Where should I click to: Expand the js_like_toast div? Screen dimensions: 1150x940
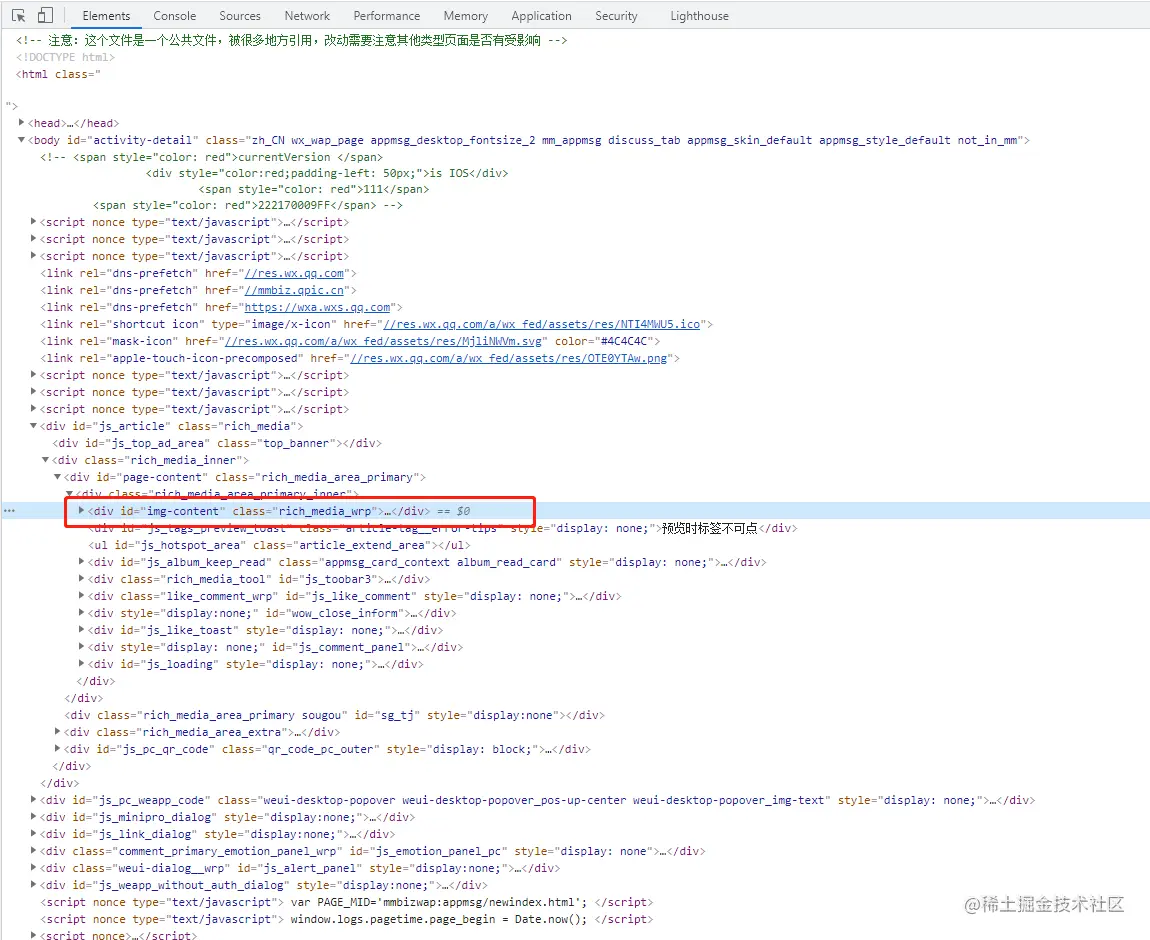point(81,629)
